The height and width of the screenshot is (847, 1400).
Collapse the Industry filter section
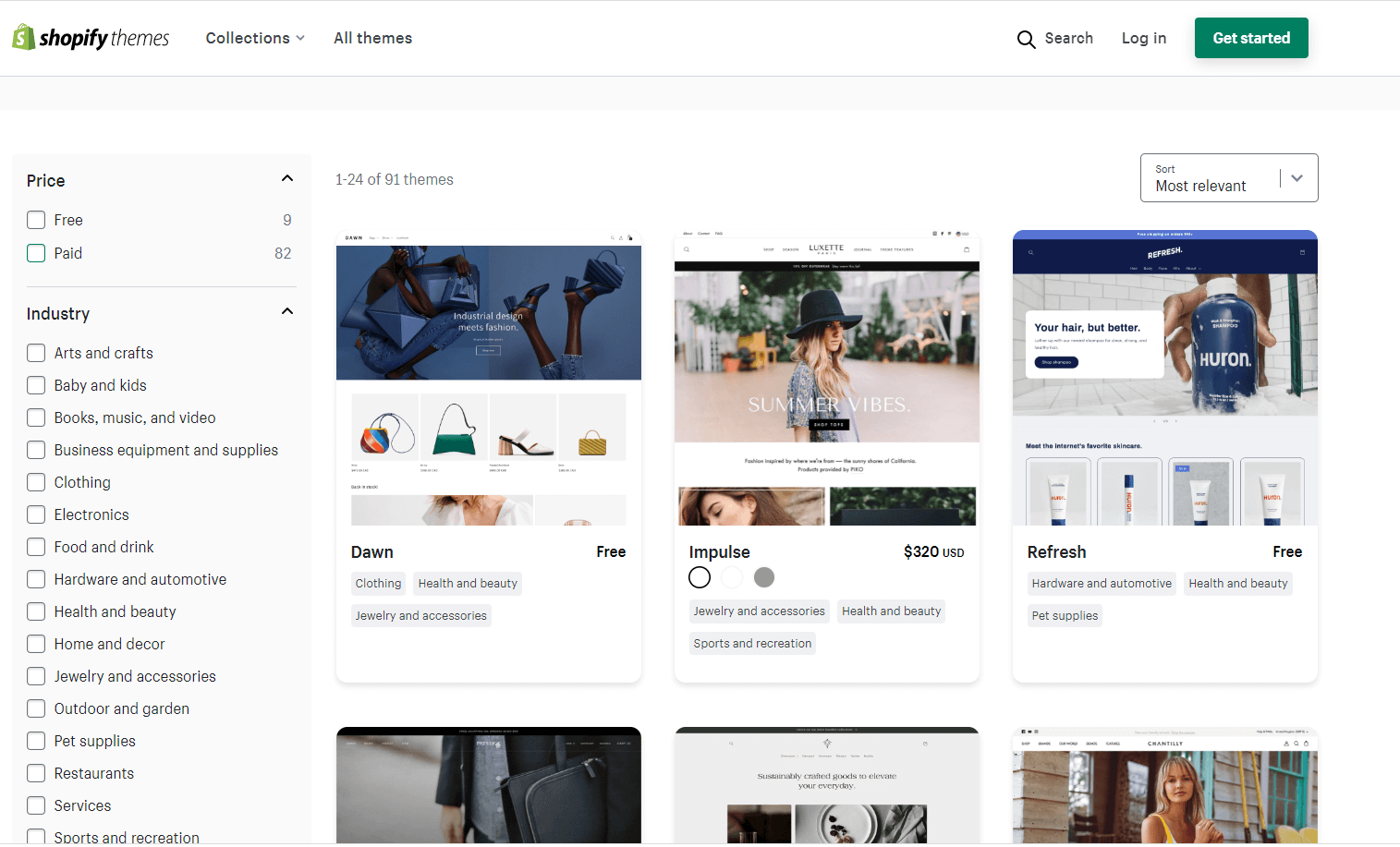click(286, 310)
